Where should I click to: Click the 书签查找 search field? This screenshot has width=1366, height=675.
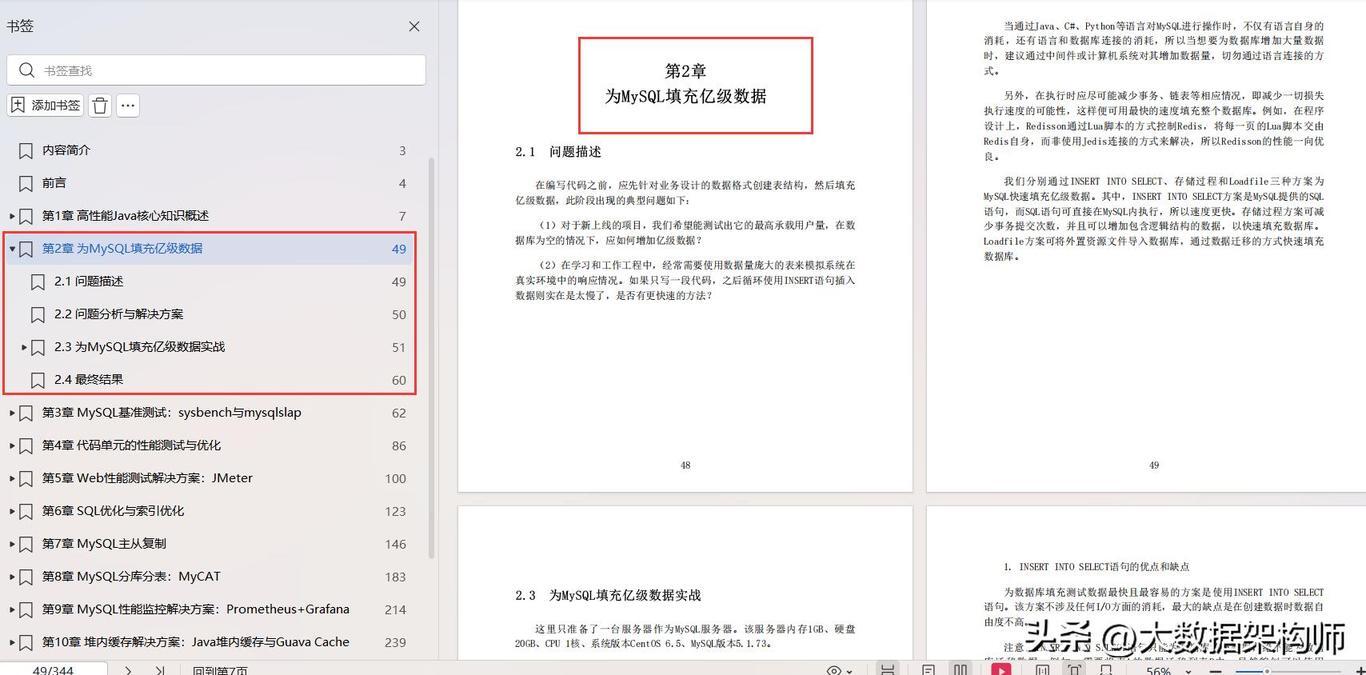pos(216,70)
